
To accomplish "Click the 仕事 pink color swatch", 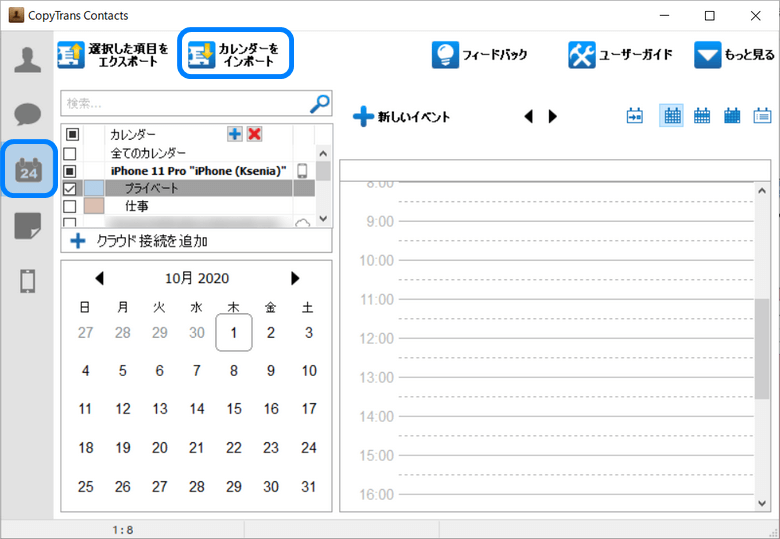I will 94,206.
